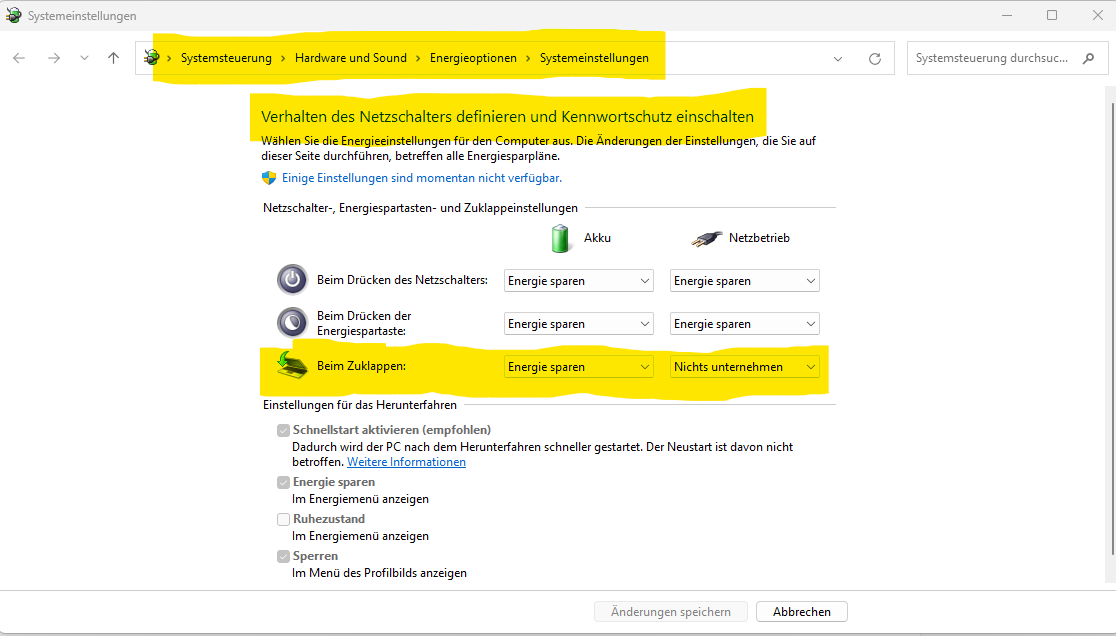Open Netzschalter Akku dropdown
The image size is (1116, 636).
pos(579,281)
